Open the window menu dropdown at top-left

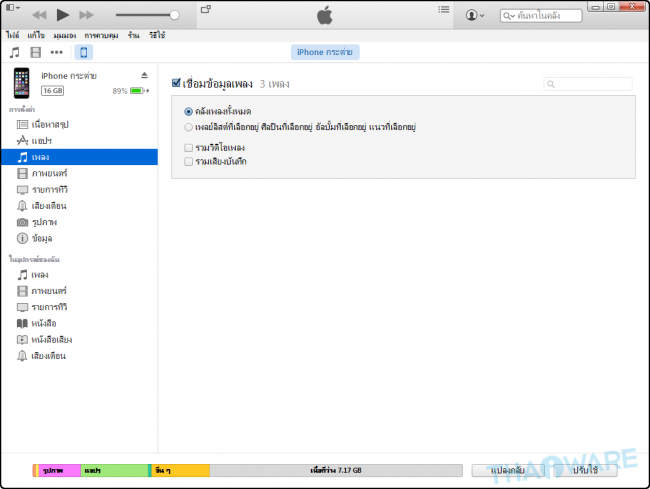point(12,7)
